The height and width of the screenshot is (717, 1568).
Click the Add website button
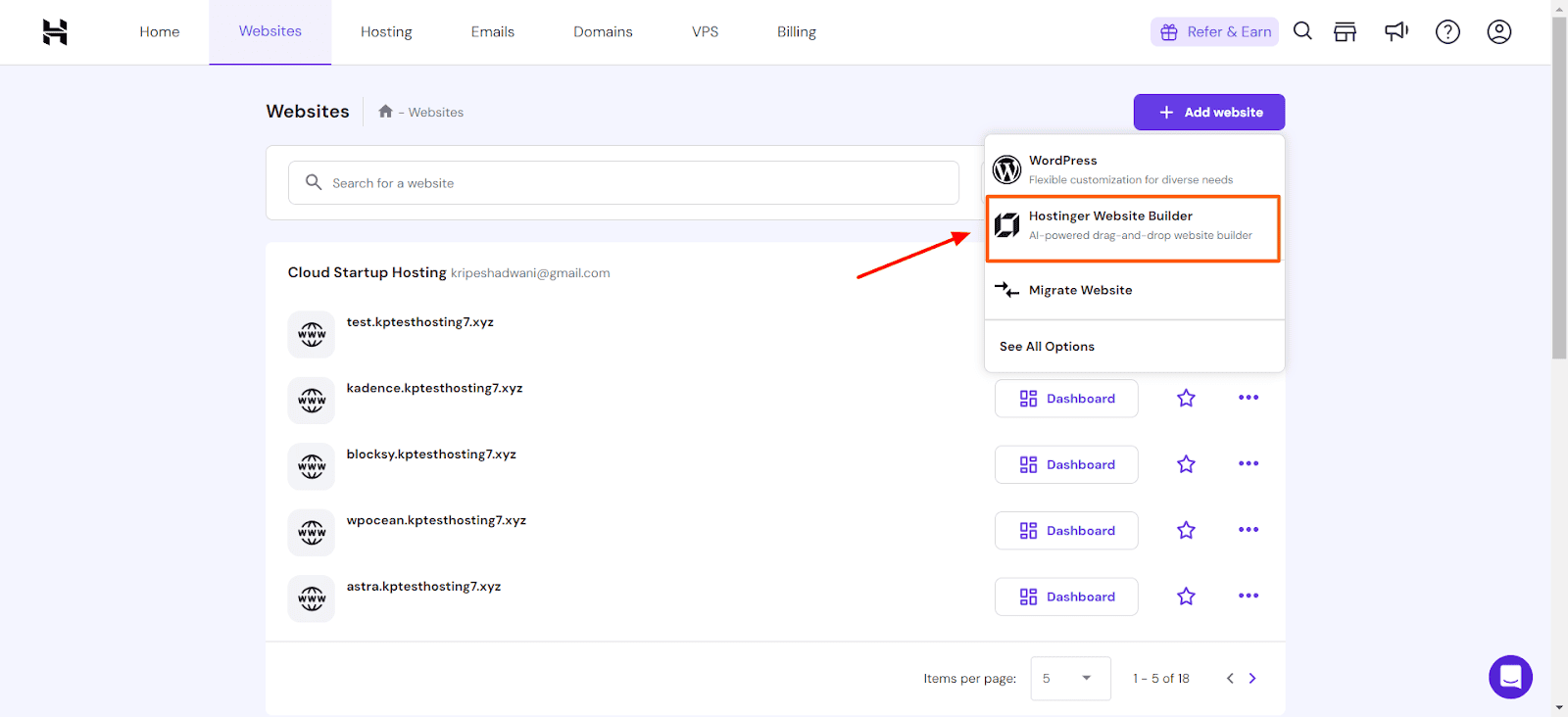(x=1208, y=113)
